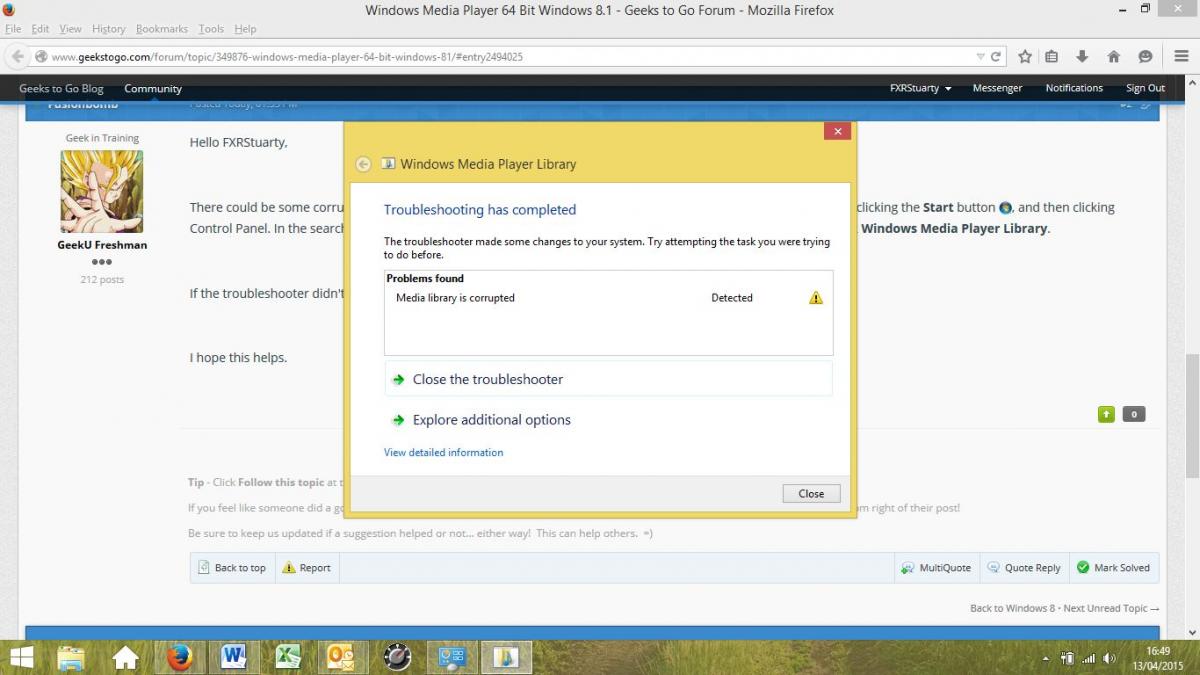Click the green arrow beside Close the troubleshooter

pos(398,380)
